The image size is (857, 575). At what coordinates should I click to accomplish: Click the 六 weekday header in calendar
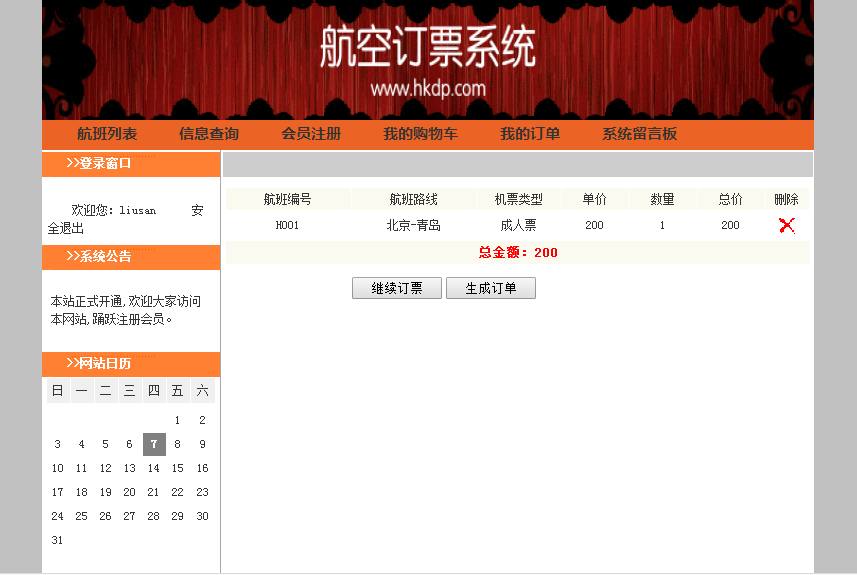point(202,390)
